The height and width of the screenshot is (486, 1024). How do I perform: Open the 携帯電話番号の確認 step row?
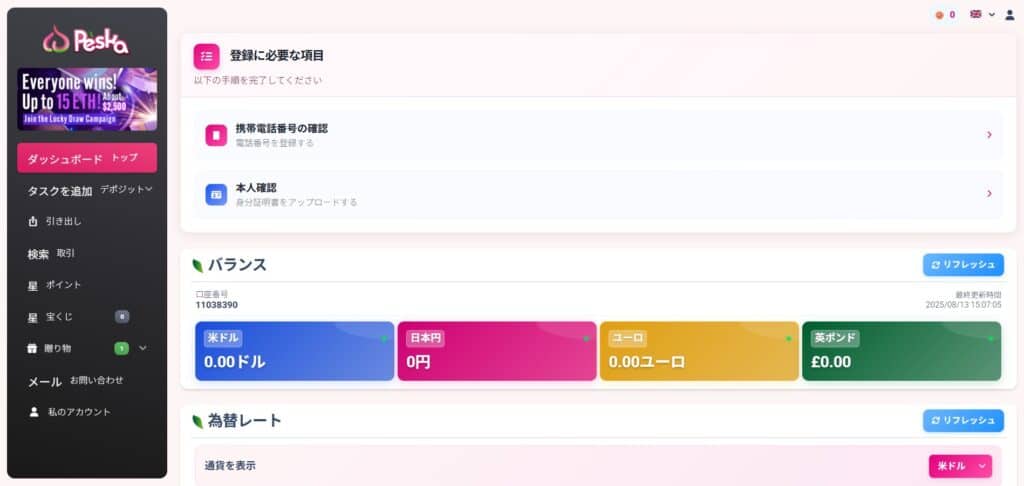(x=598, y=135)
